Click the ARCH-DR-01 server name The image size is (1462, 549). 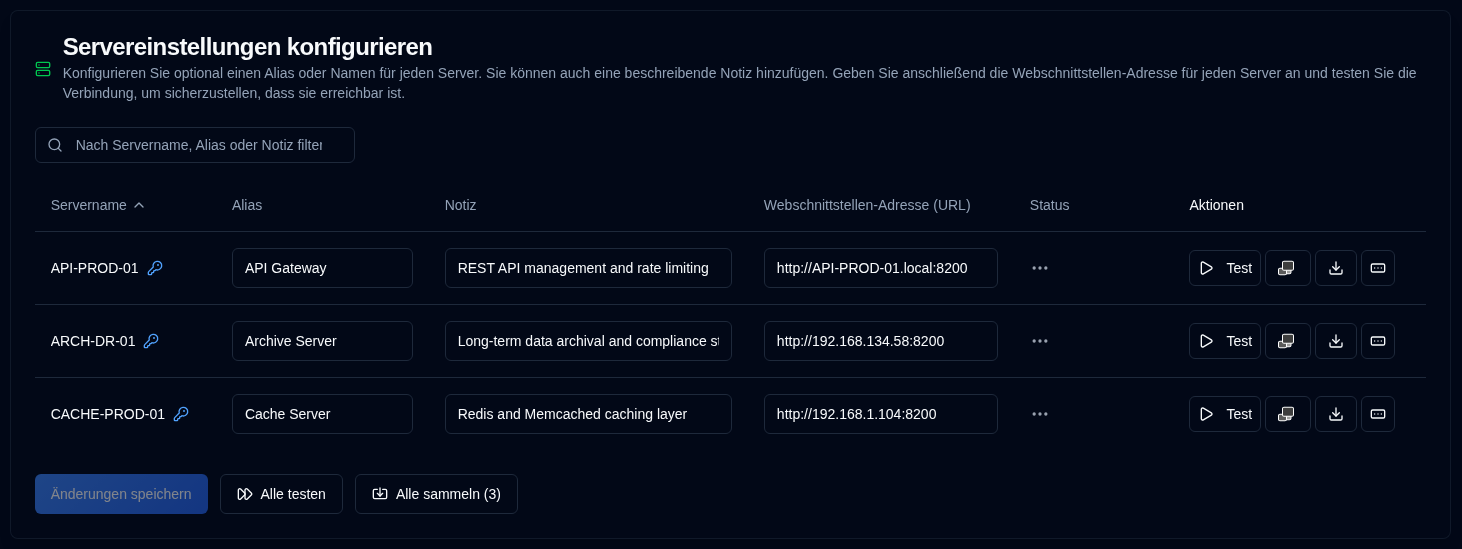pos(93,341)
